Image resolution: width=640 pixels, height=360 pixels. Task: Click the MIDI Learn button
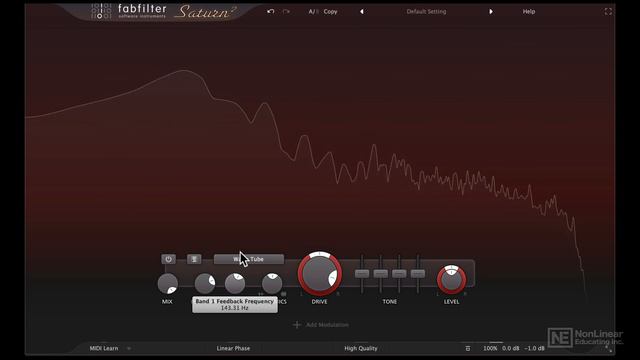pyautogui.click(x=104, y=348)
